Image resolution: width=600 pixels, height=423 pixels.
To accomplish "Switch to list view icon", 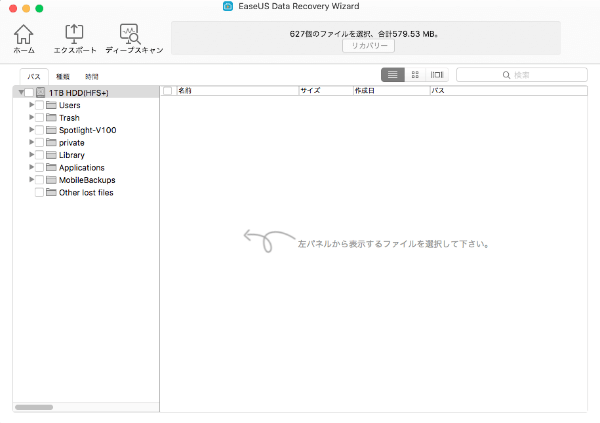I will tap(393, 75).
